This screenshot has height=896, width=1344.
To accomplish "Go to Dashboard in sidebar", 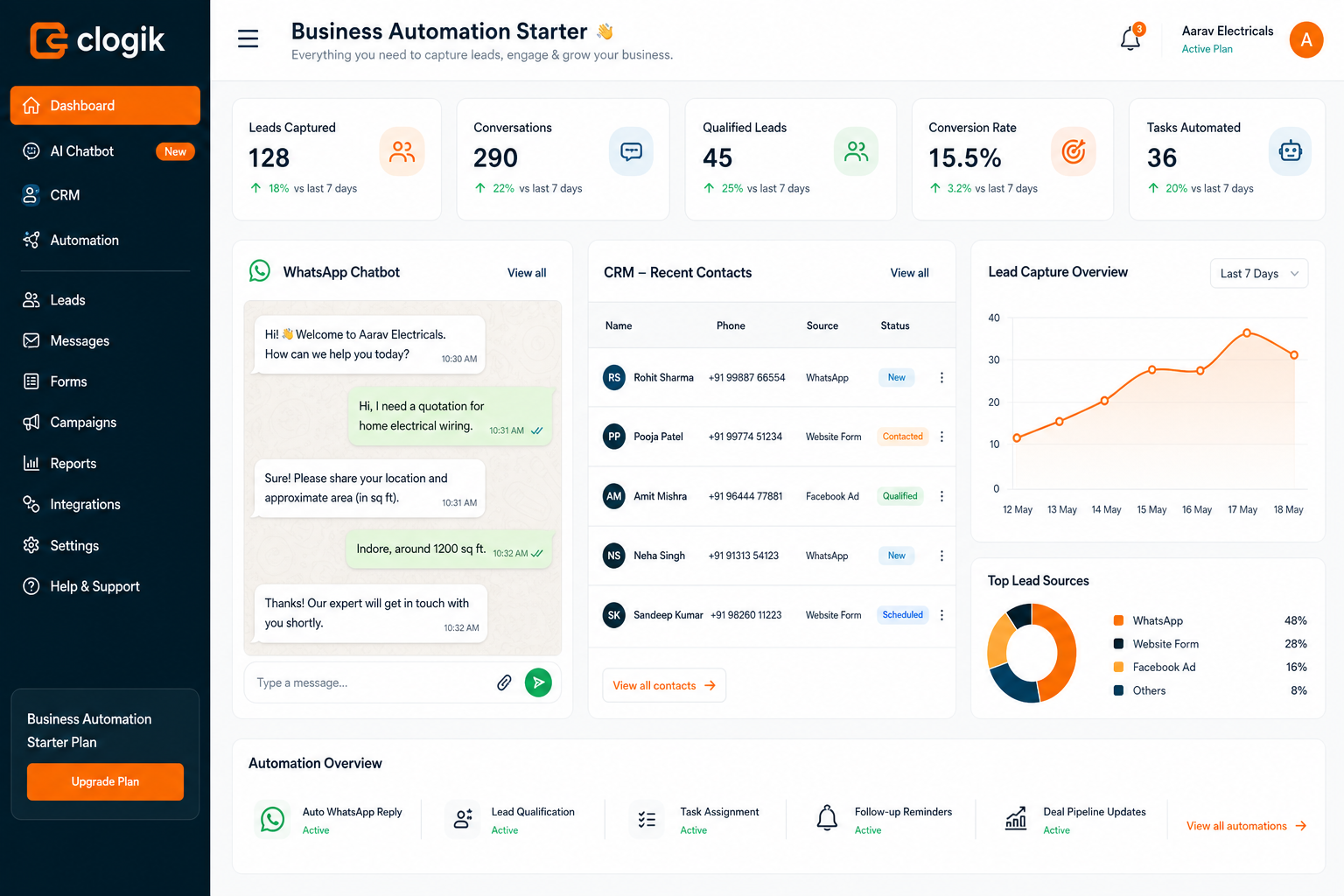I will tap(105, 105).
